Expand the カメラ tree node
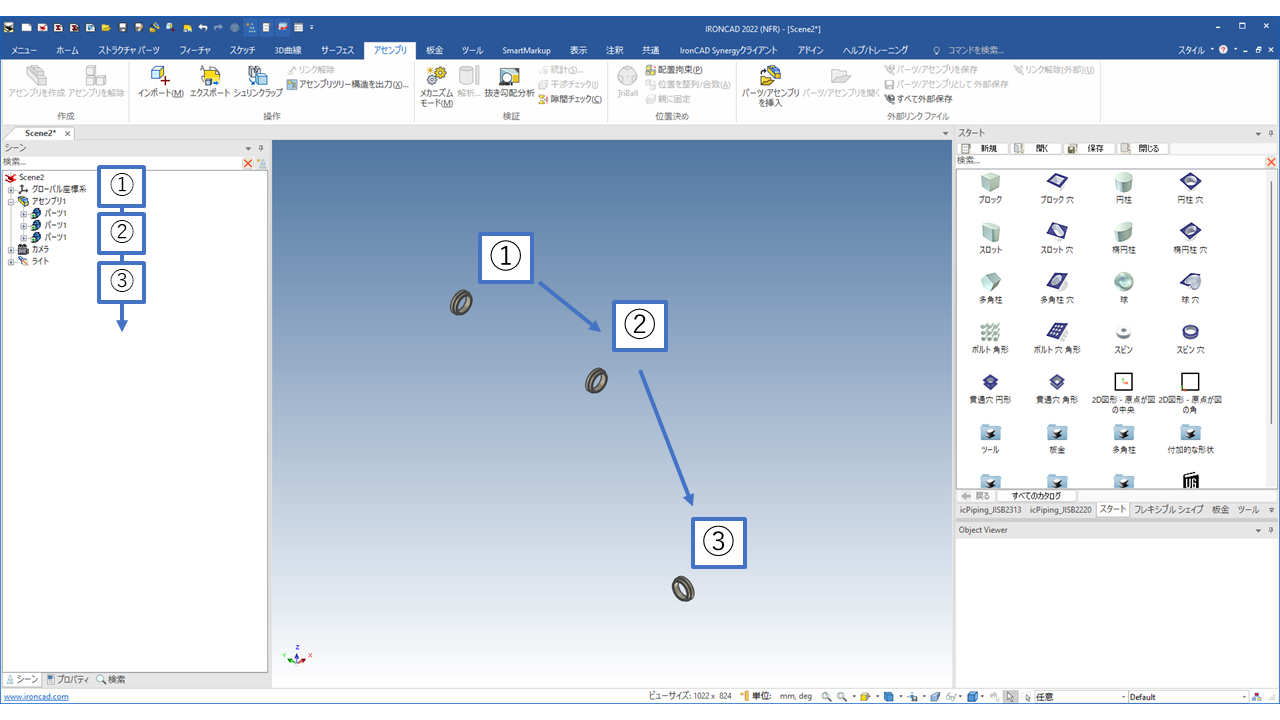This screenshot has width=1280, height=720. point(10,249)
